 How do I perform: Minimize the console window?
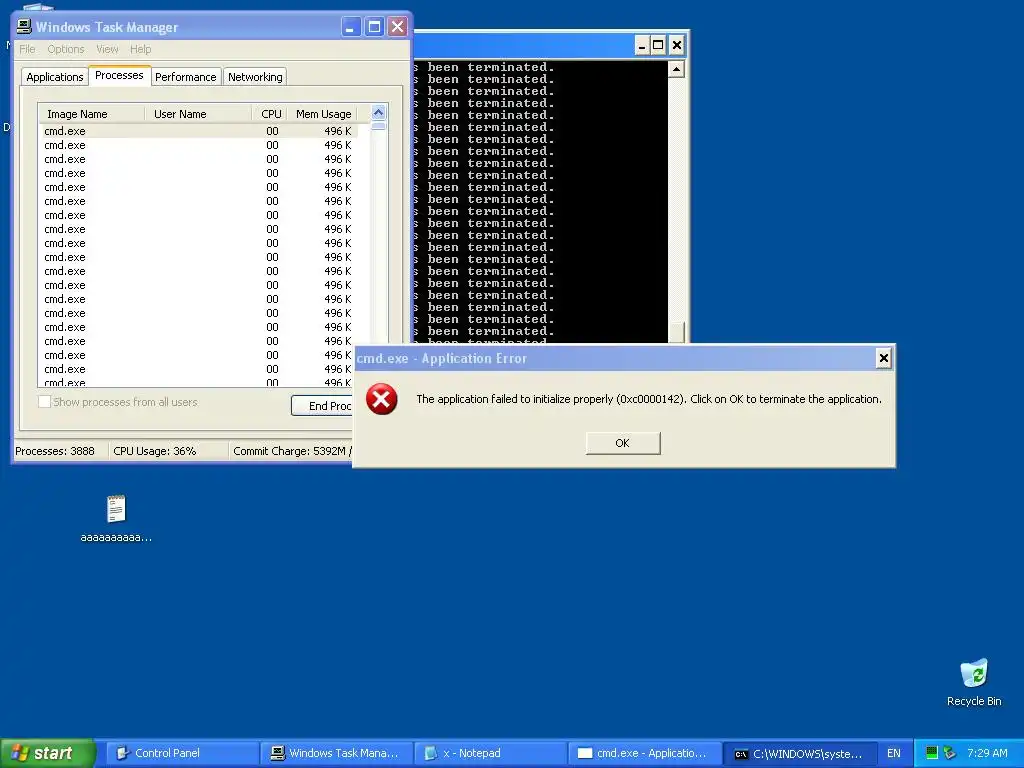click(641, 45)
